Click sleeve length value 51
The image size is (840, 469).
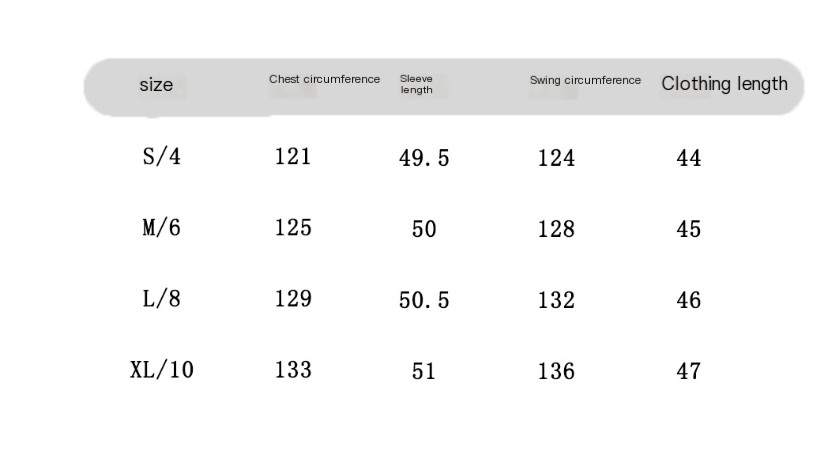pyautogui.click(x=424, y=371)
